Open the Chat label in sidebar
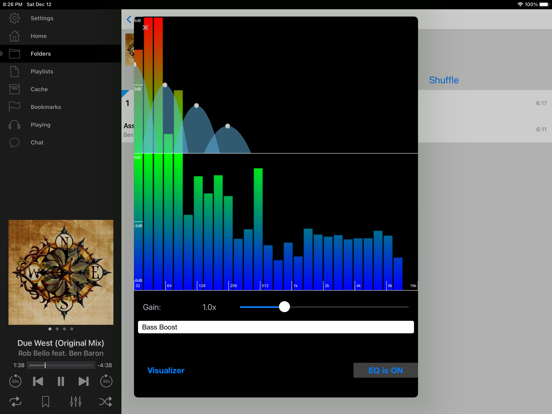 tap(37, 143)
